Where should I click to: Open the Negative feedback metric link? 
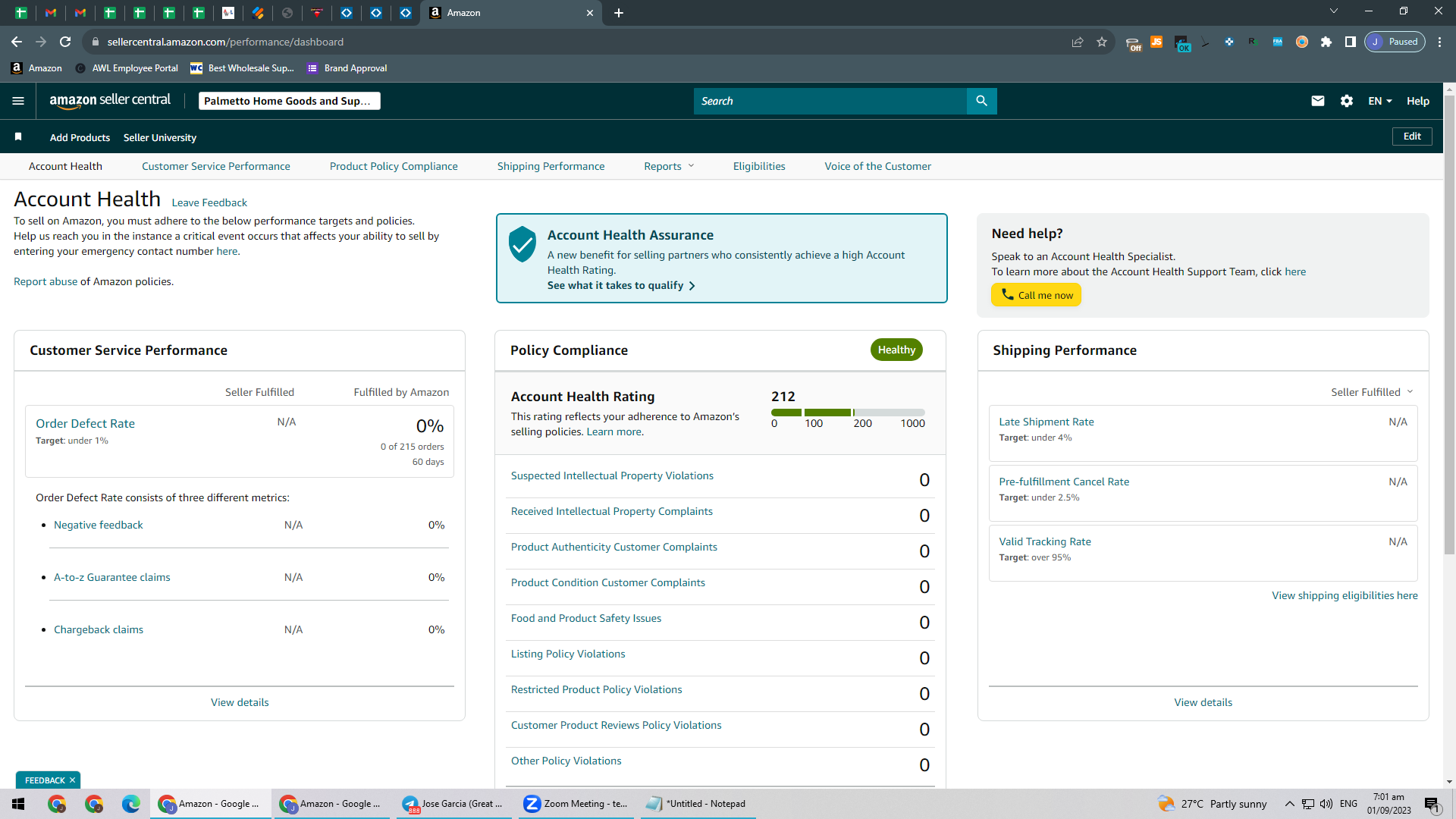pos(98,525)
